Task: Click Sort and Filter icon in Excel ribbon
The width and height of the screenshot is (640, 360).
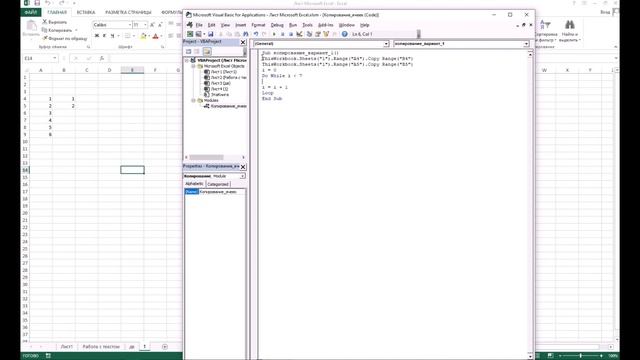Action: click(x=545, y=25)
